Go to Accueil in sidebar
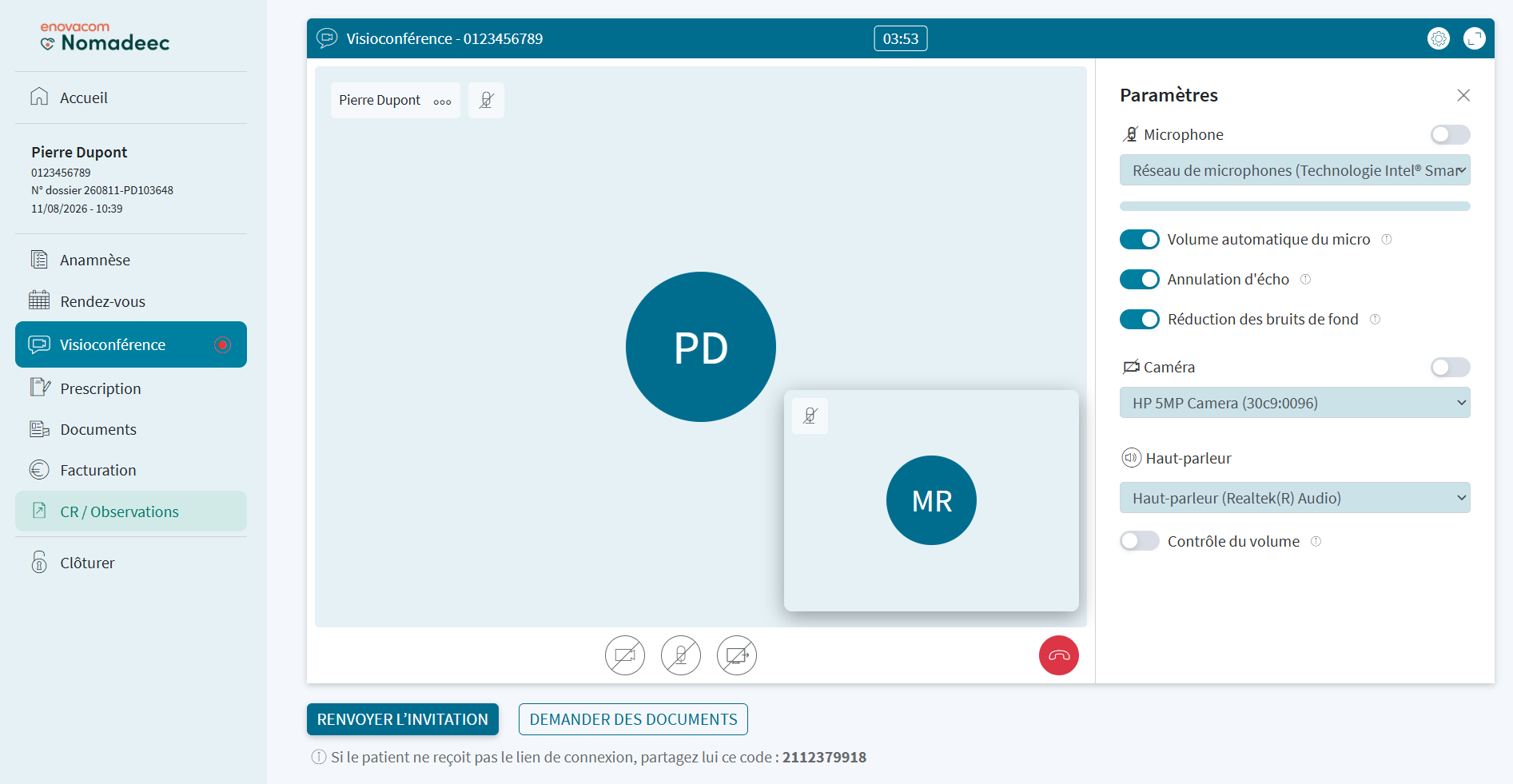The image size is (1513, 784). [x=131, y=98]
